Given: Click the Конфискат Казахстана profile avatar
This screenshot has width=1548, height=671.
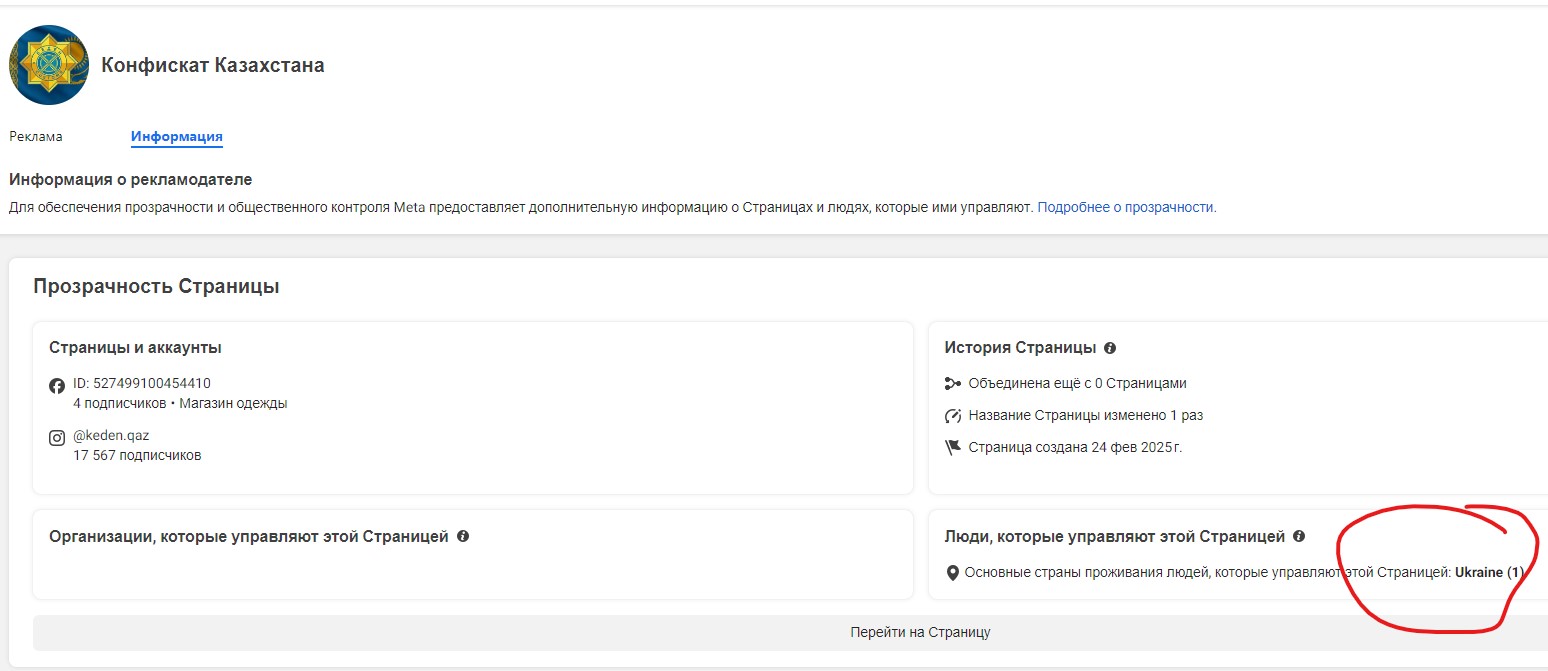Looking at the screenshot, I should pos(48,66).
